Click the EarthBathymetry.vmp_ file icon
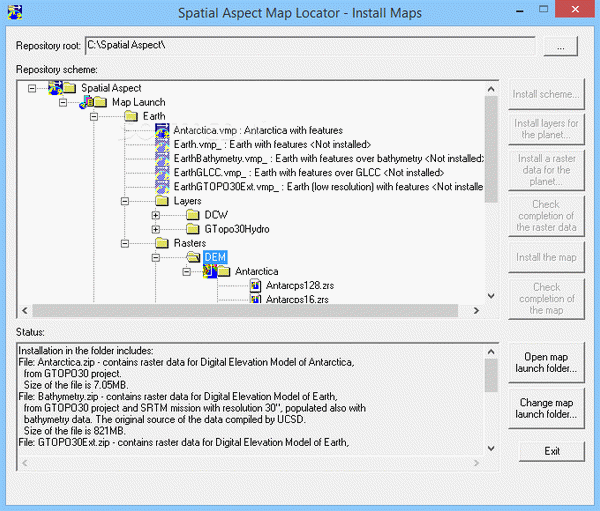 click(x=162, y=158)
